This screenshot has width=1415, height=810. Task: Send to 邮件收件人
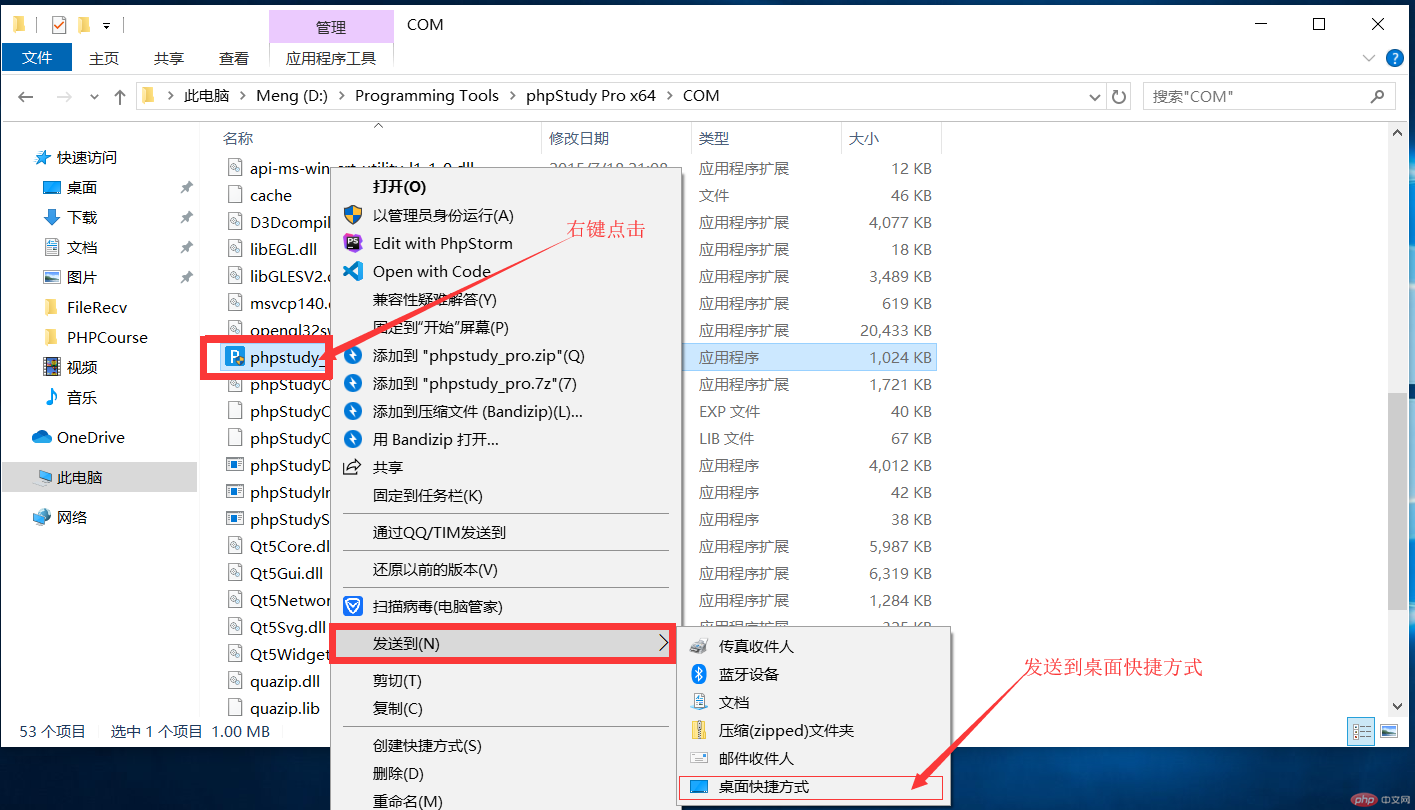click(x=812, y=758)
